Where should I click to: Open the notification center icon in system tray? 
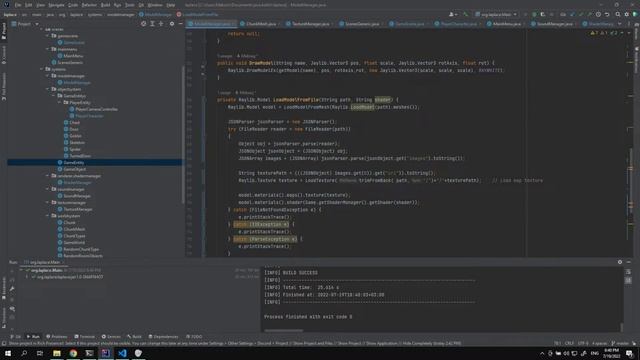[x=629, y=353]
